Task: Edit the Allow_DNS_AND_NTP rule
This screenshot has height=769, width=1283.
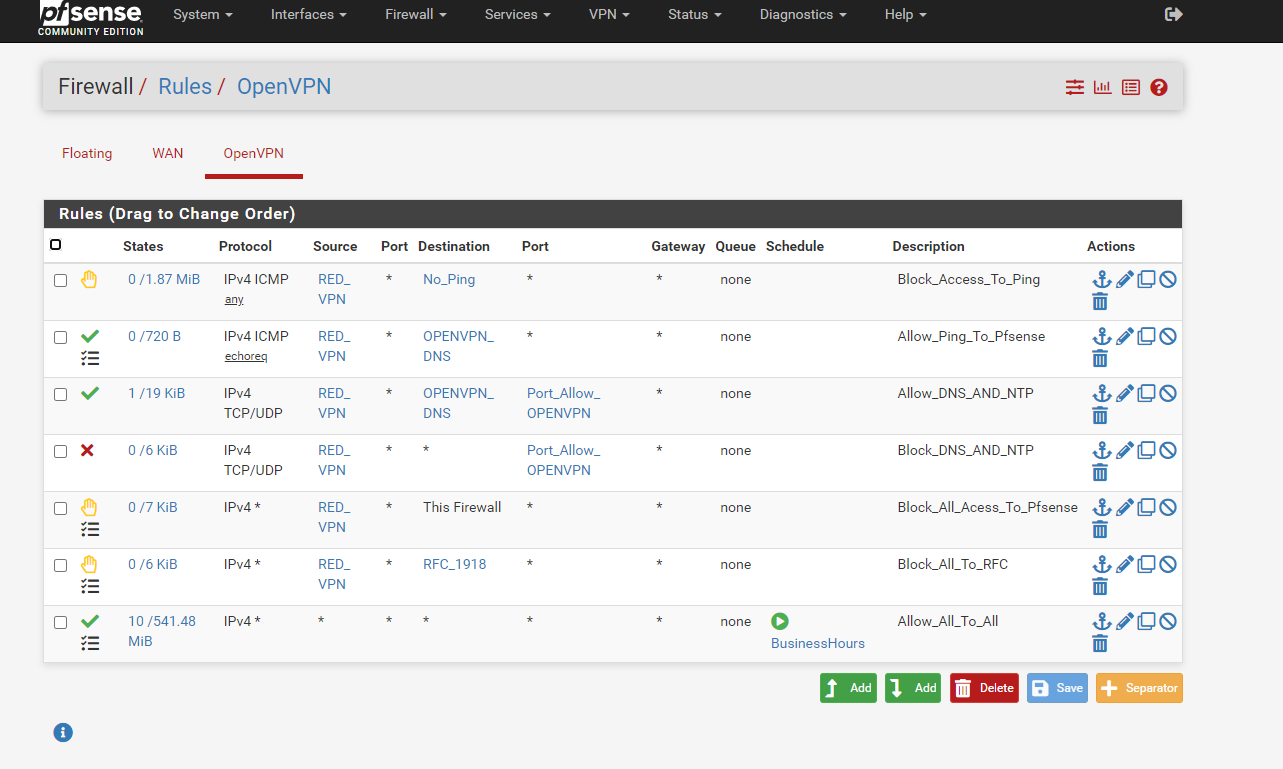Action: click(1125, 393)
